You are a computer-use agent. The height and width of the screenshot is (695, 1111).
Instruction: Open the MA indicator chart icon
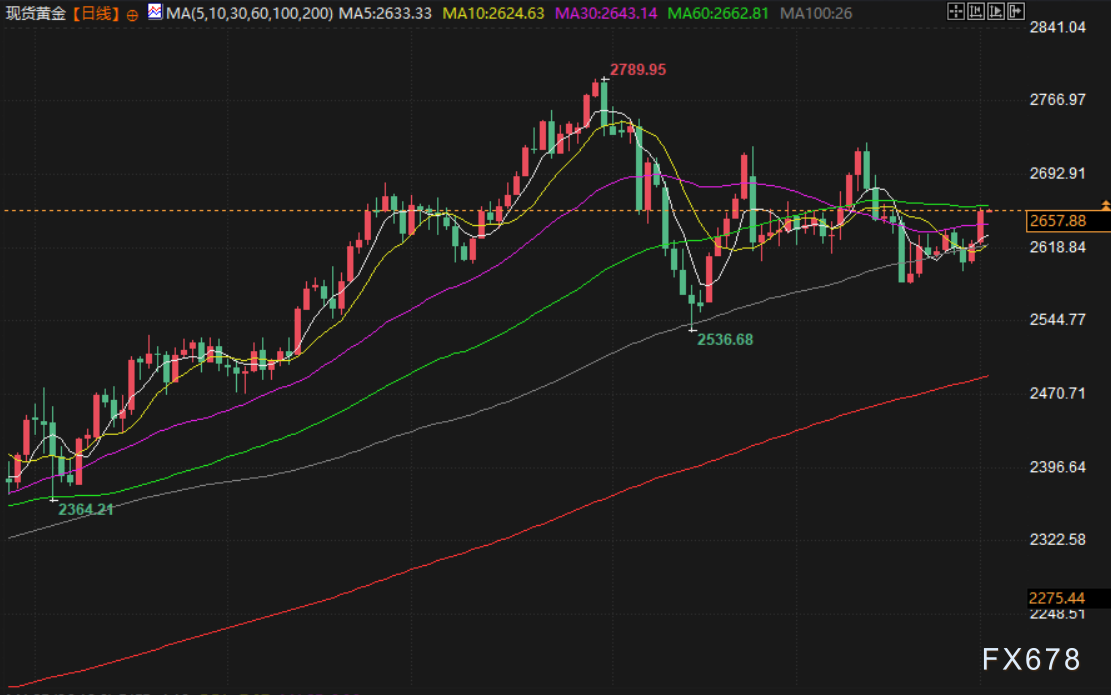(155, 13)
